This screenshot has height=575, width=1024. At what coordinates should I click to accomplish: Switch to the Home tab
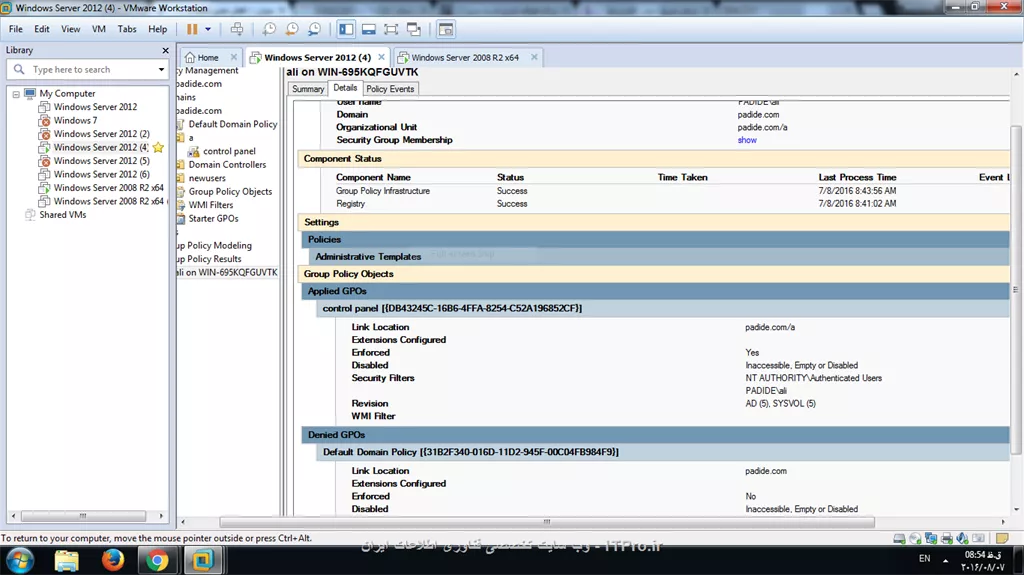[208, 58]
